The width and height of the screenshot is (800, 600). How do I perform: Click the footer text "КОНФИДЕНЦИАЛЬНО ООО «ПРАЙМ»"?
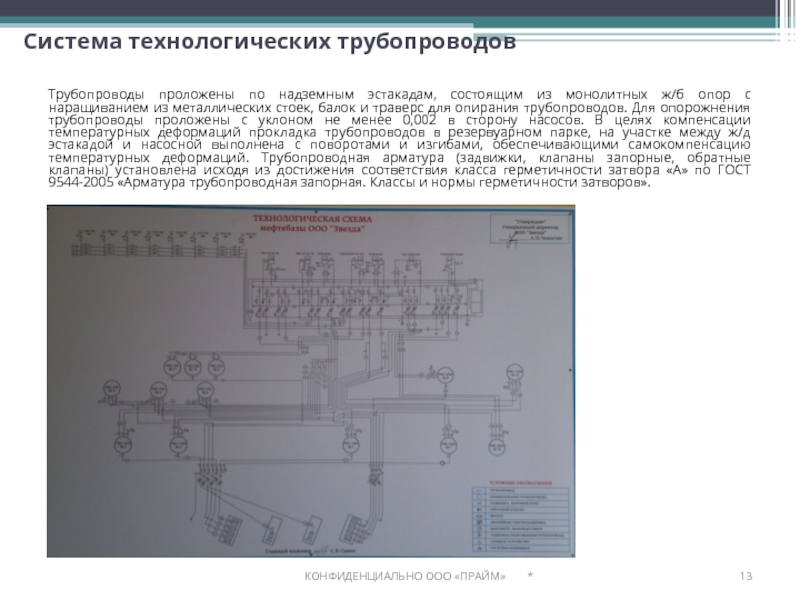(405, 576)
